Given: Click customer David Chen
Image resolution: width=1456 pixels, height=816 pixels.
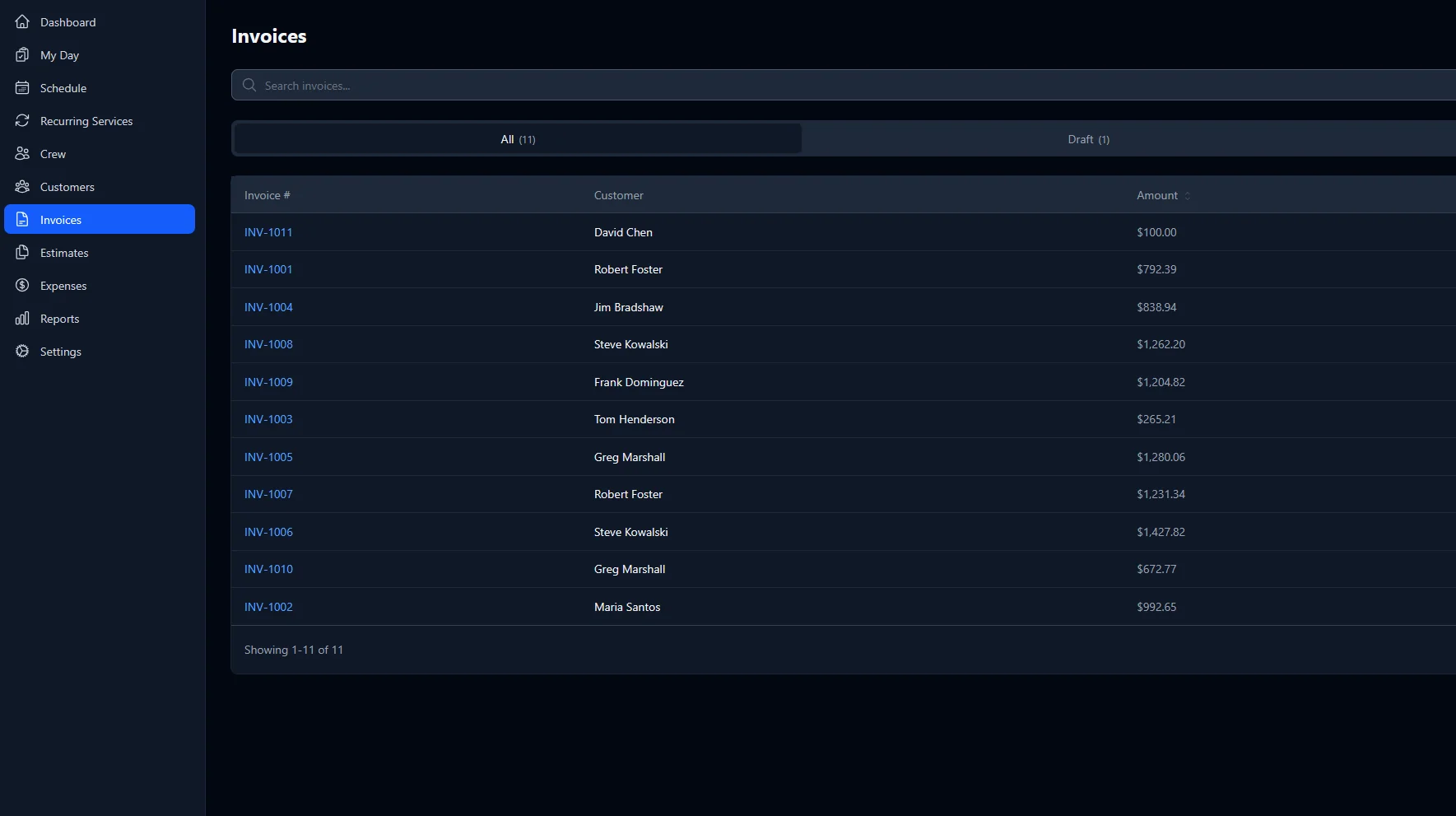Looking at the screenshot, I should coord(623,232).
